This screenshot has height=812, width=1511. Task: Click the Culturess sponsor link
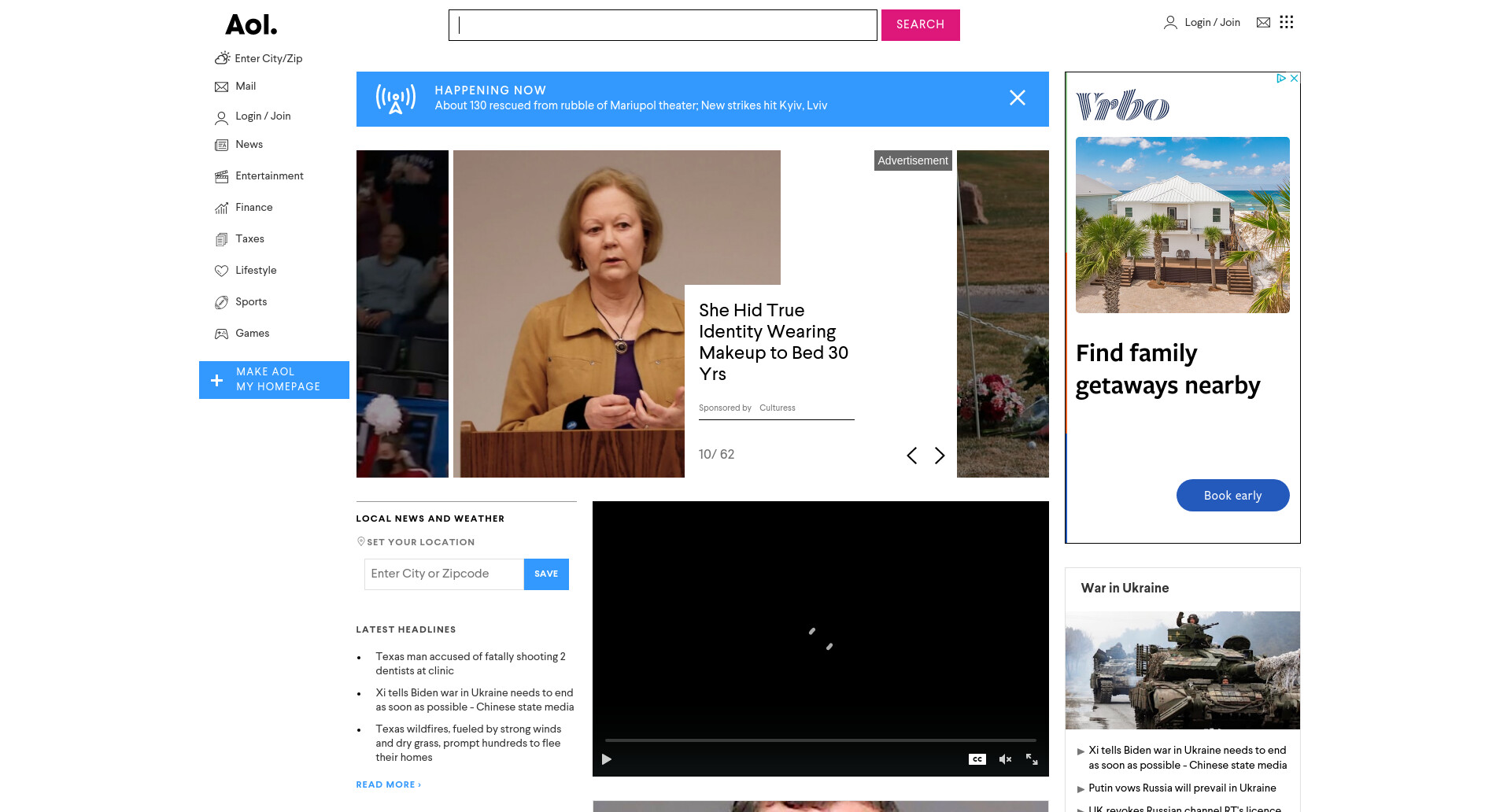(x=778, y=408)
